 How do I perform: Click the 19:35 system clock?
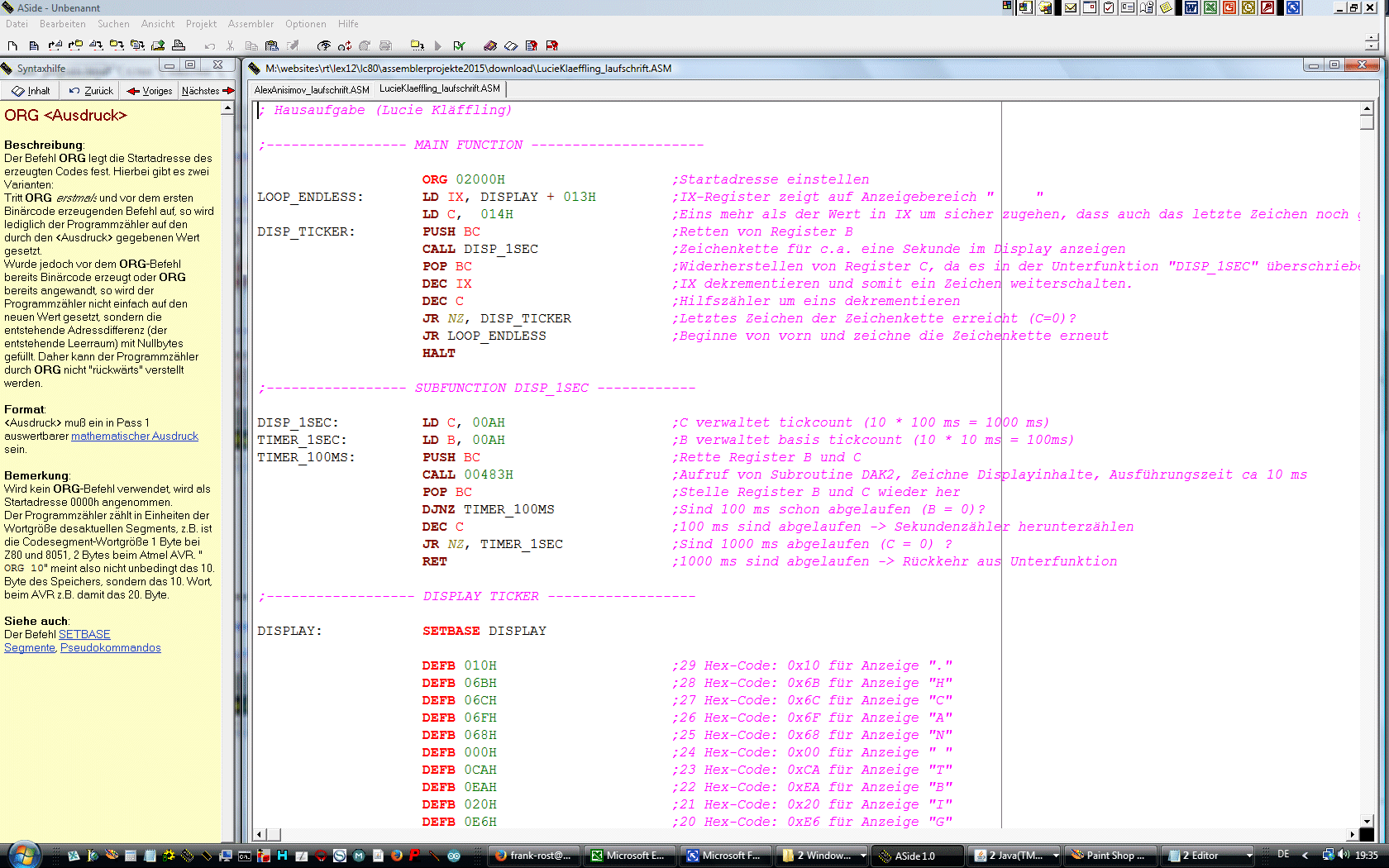pos(1367,855)
